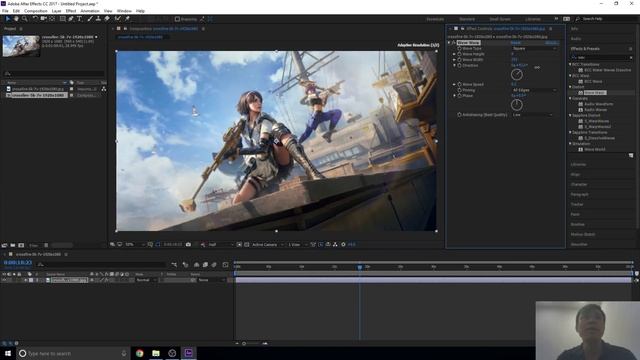Select the Selection arrow tool

[8, 19]
